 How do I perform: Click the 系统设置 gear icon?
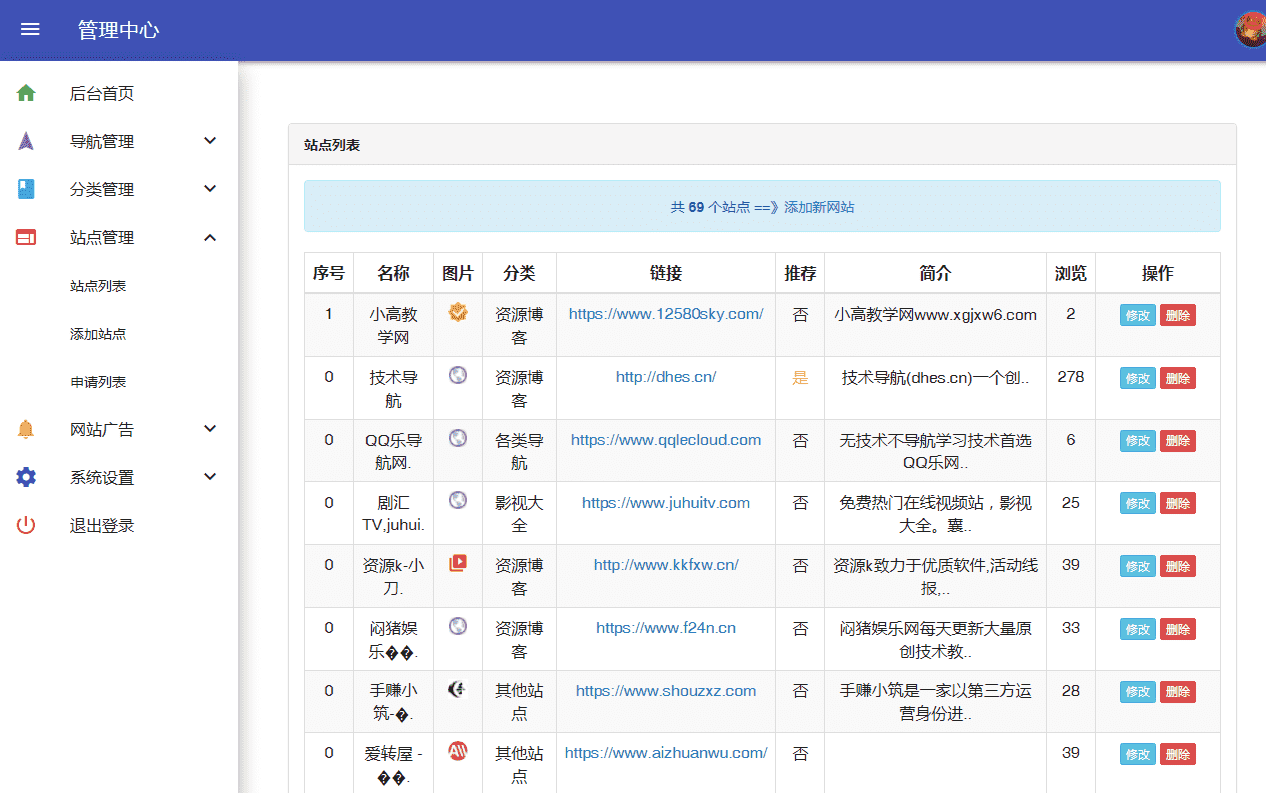26,477
